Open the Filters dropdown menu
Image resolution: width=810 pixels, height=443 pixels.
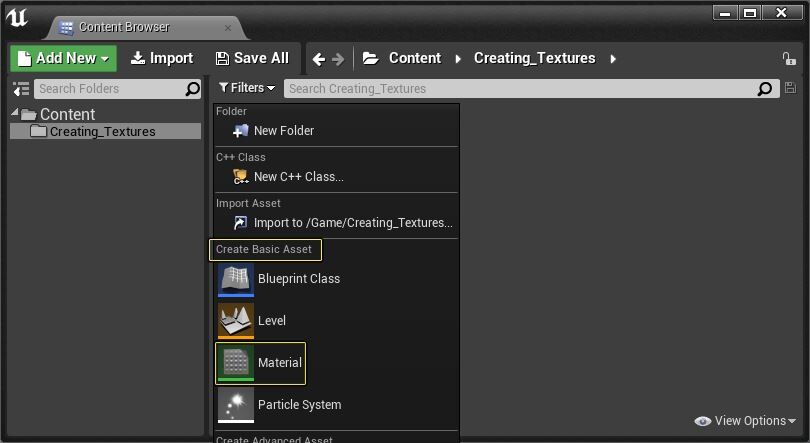(246, 89)
